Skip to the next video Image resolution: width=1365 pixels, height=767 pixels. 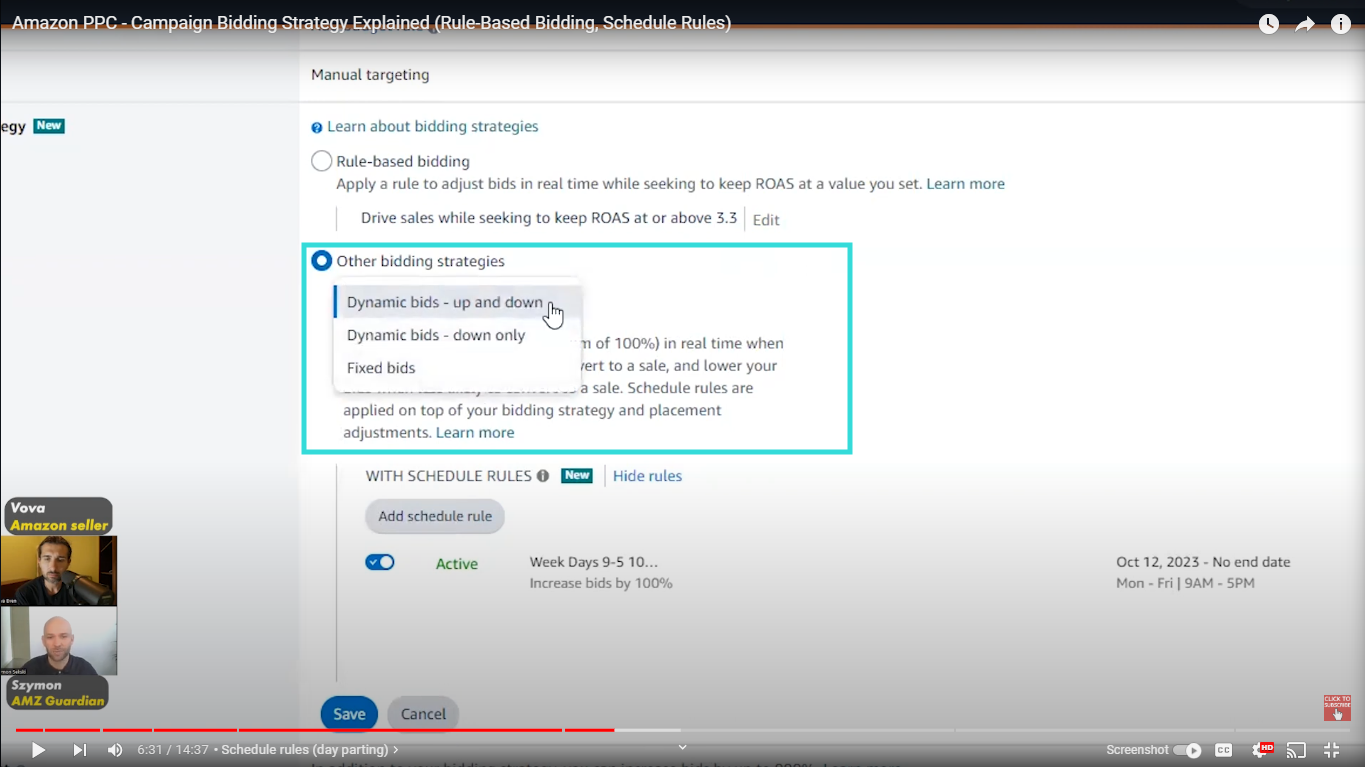click(79, 750)
